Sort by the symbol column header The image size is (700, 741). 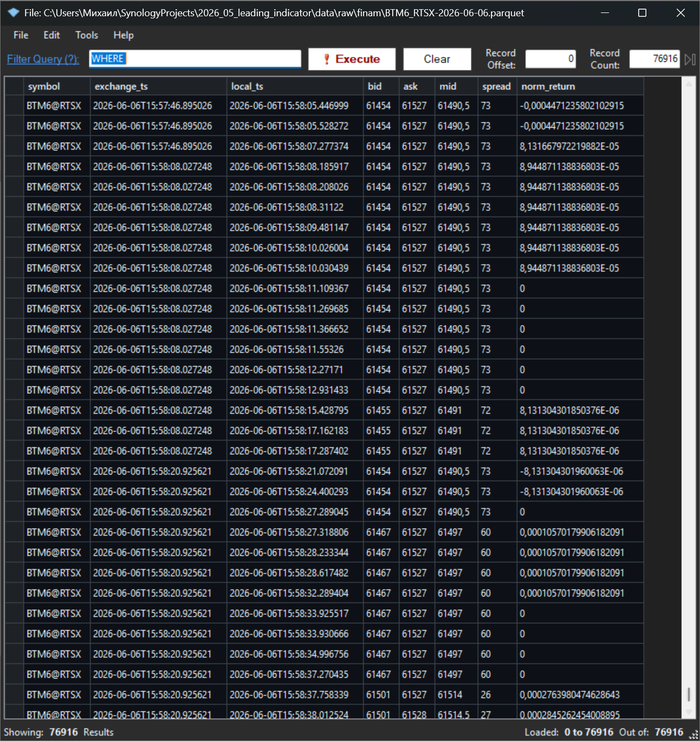57,86
